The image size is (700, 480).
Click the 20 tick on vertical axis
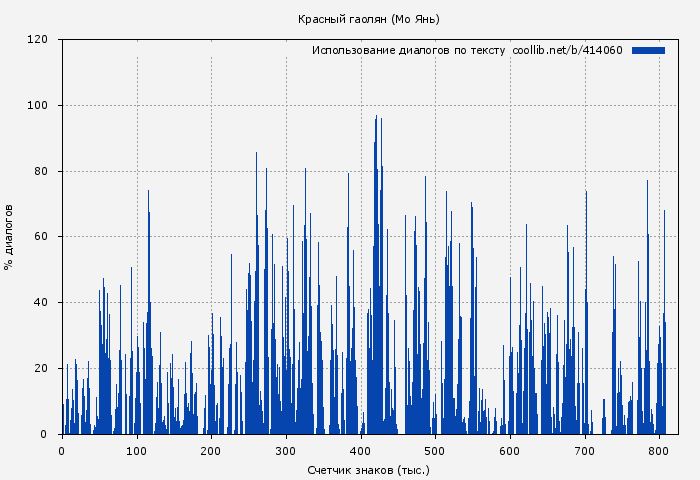click(x=41, y=369)
